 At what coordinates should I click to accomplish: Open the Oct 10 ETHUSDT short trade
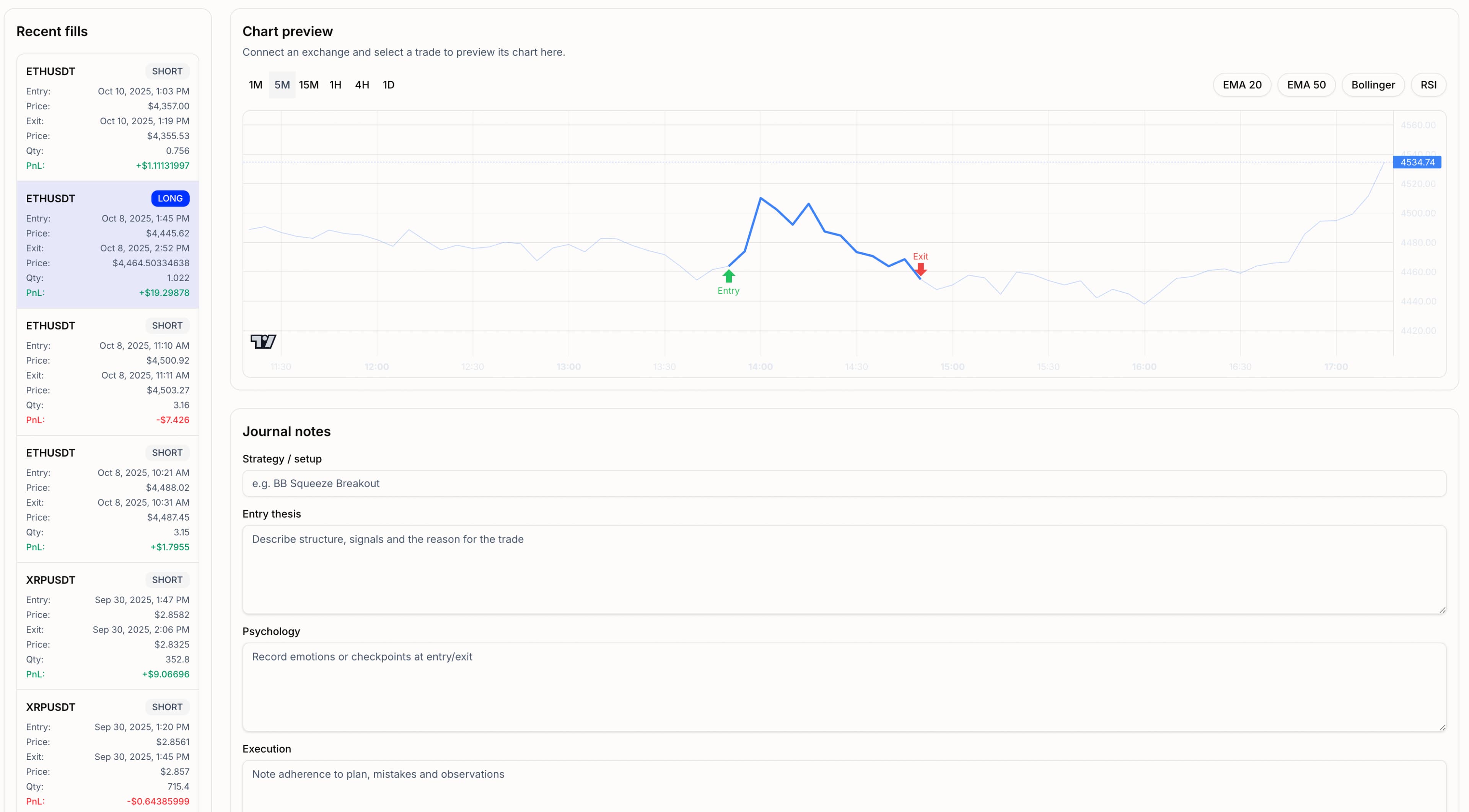point(107,118)
